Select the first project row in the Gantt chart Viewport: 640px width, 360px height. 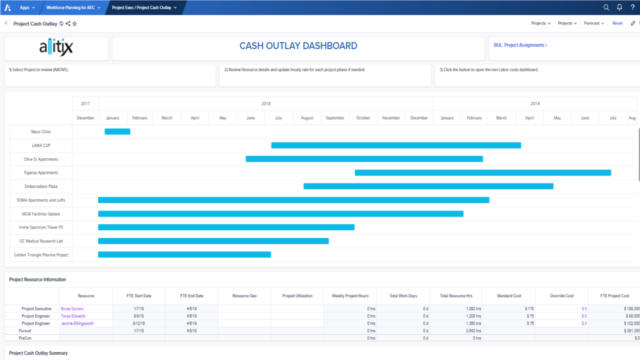tap(41, 132)
